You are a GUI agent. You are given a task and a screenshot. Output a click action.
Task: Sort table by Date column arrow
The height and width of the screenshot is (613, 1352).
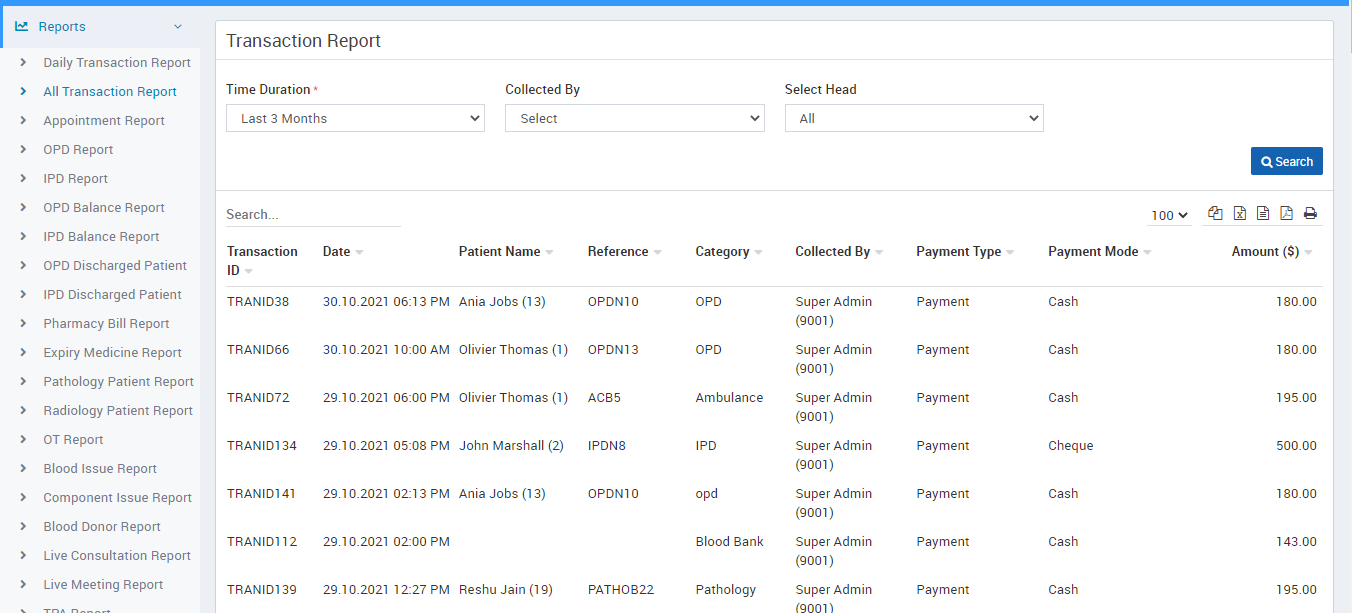[x=359, y=252]
